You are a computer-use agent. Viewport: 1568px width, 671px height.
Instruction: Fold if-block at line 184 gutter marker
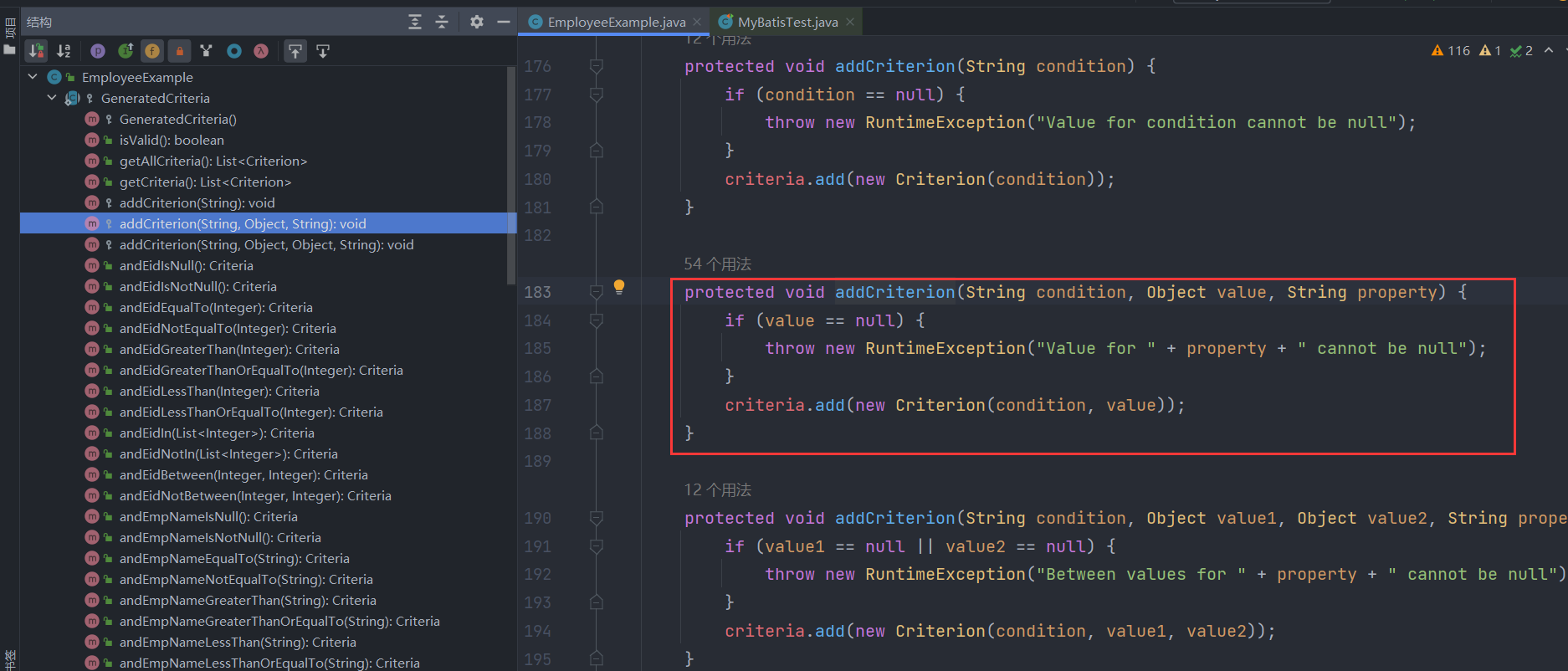597,320
